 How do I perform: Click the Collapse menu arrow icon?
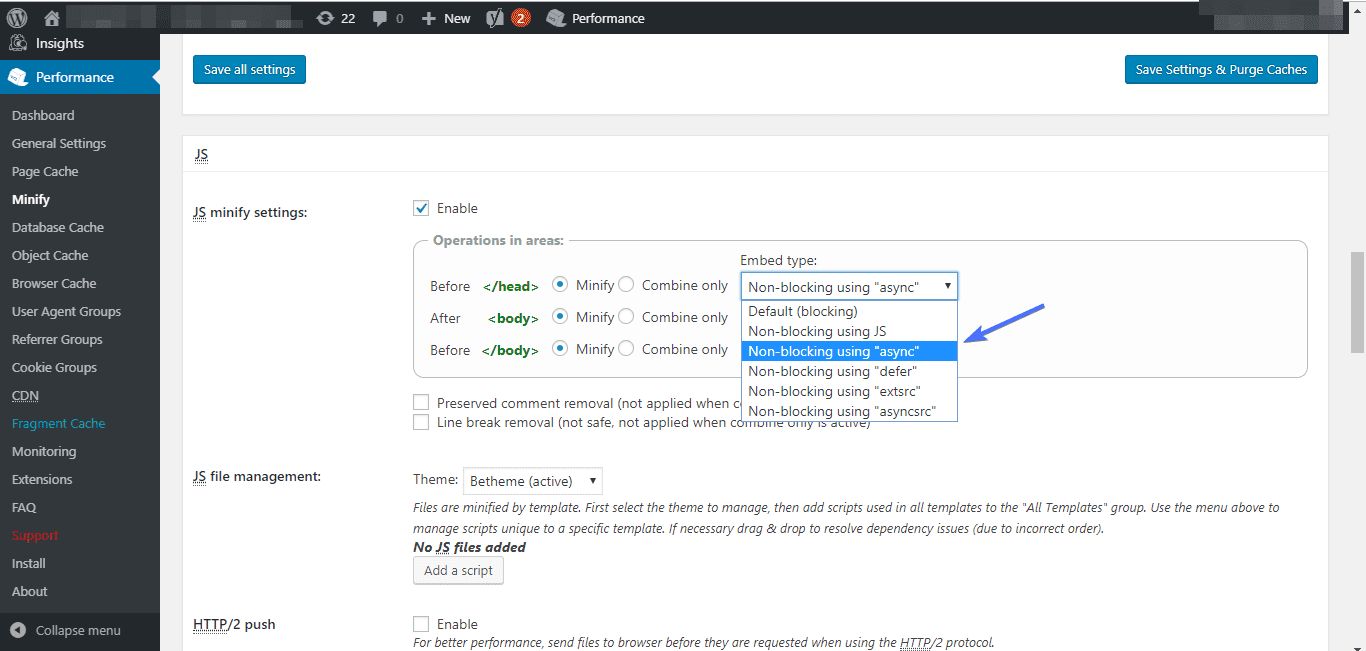[x=18, y=630]
